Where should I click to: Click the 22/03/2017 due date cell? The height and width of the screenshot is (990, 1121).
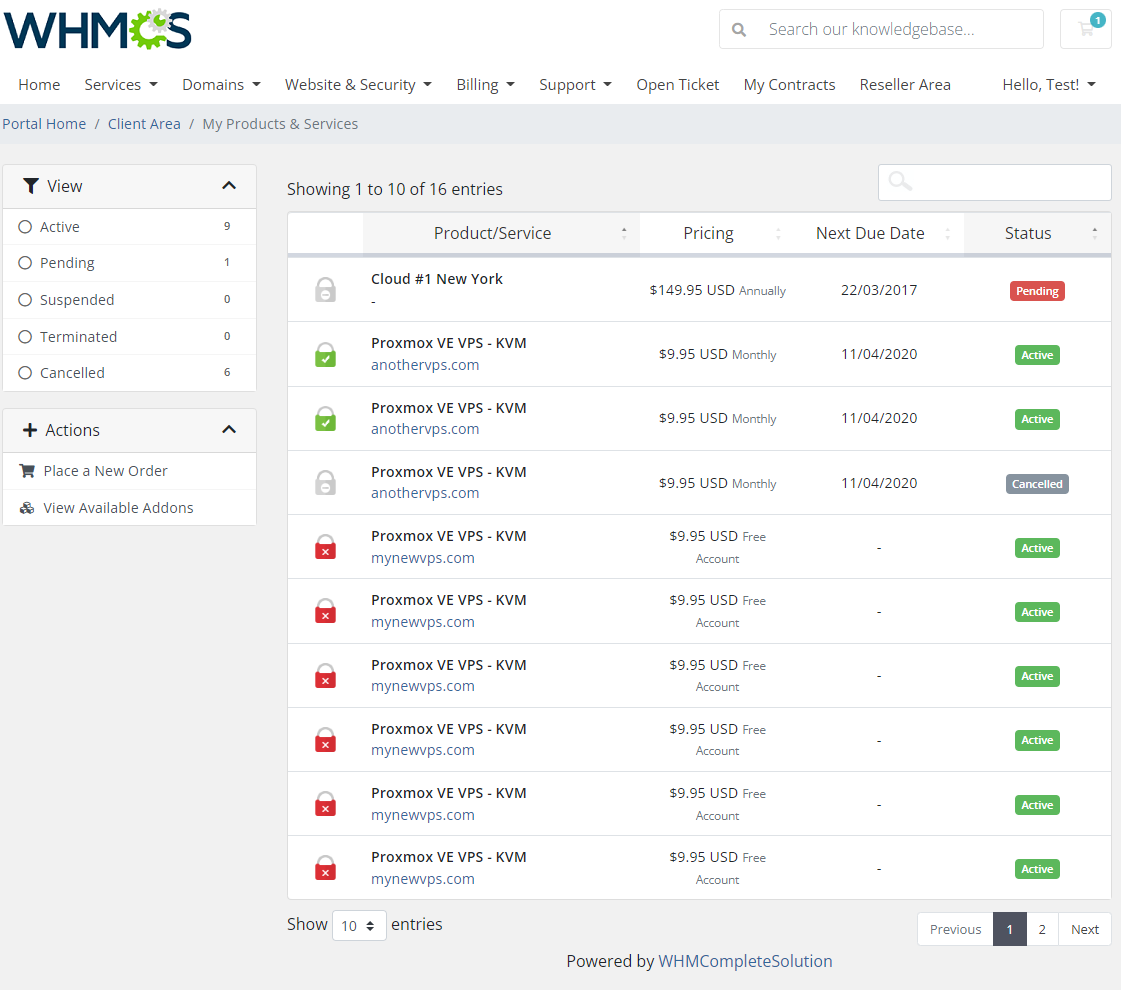pos(879,290)
